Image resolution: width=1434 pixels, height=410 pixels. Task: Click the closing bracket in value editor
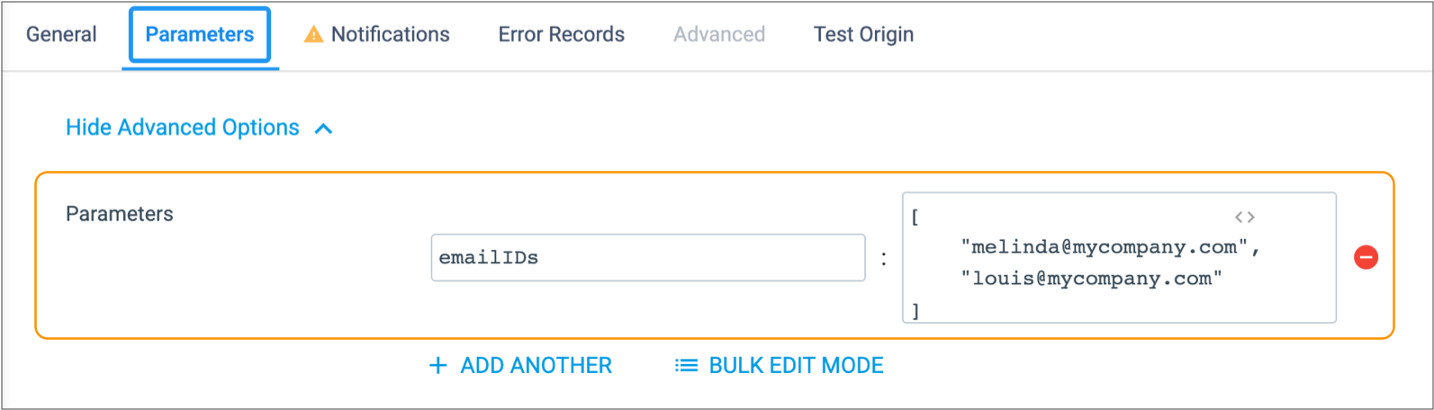[x=915, y=311]
